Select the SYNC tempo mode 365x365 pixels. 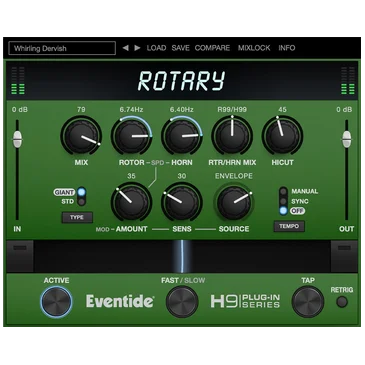(283, 201)
